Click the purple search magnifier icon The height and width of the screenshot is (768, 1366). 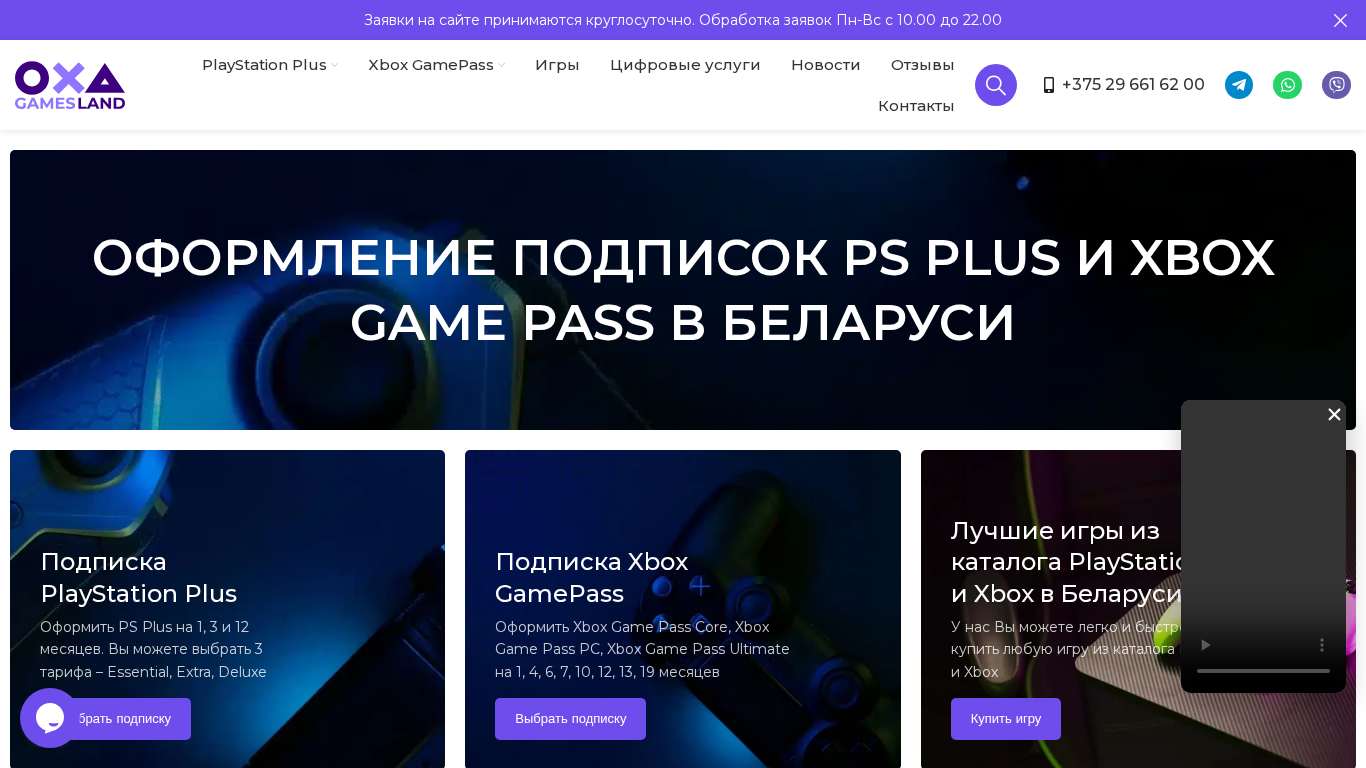click(x=996, y=85)
